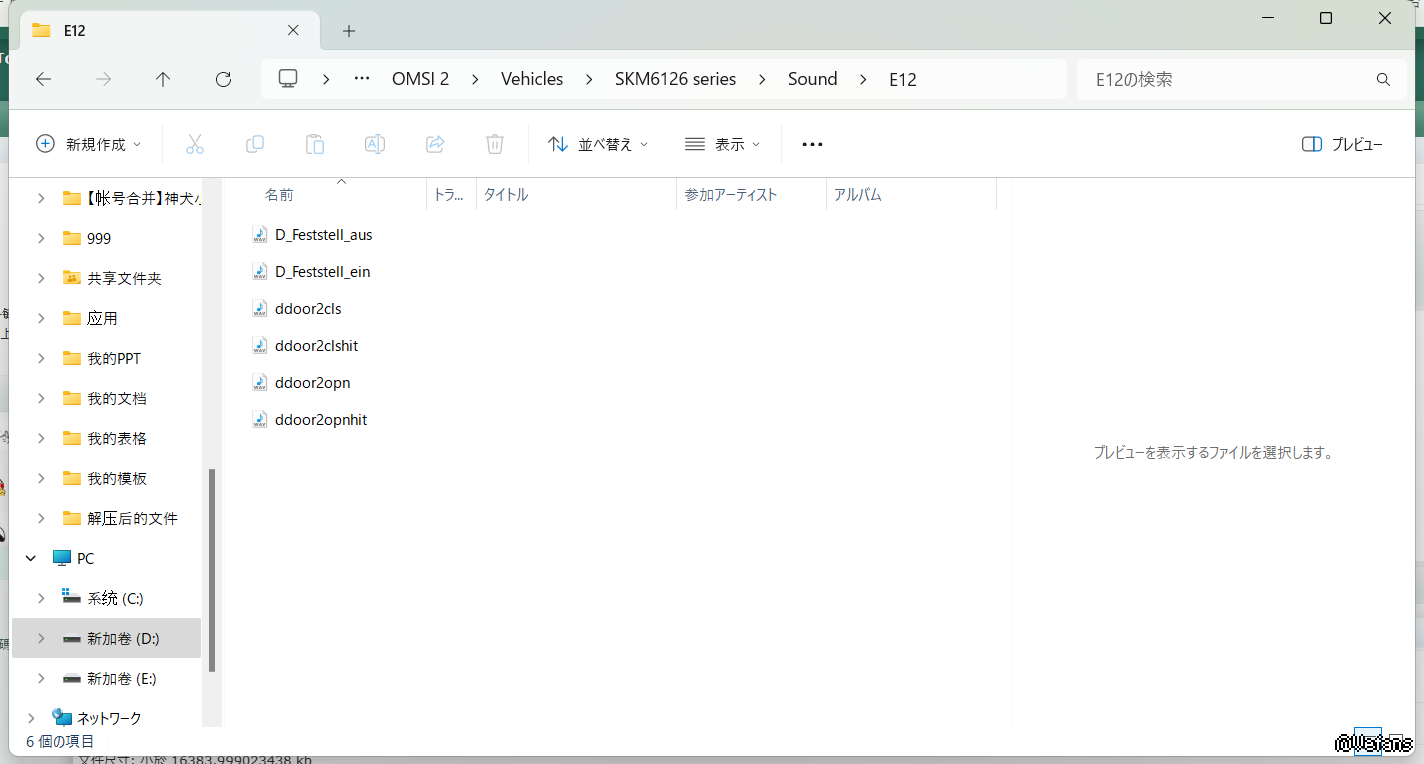Click the Rename icon in toolbar
This screenshot has width=1424, height=764.
pos(375,144)
